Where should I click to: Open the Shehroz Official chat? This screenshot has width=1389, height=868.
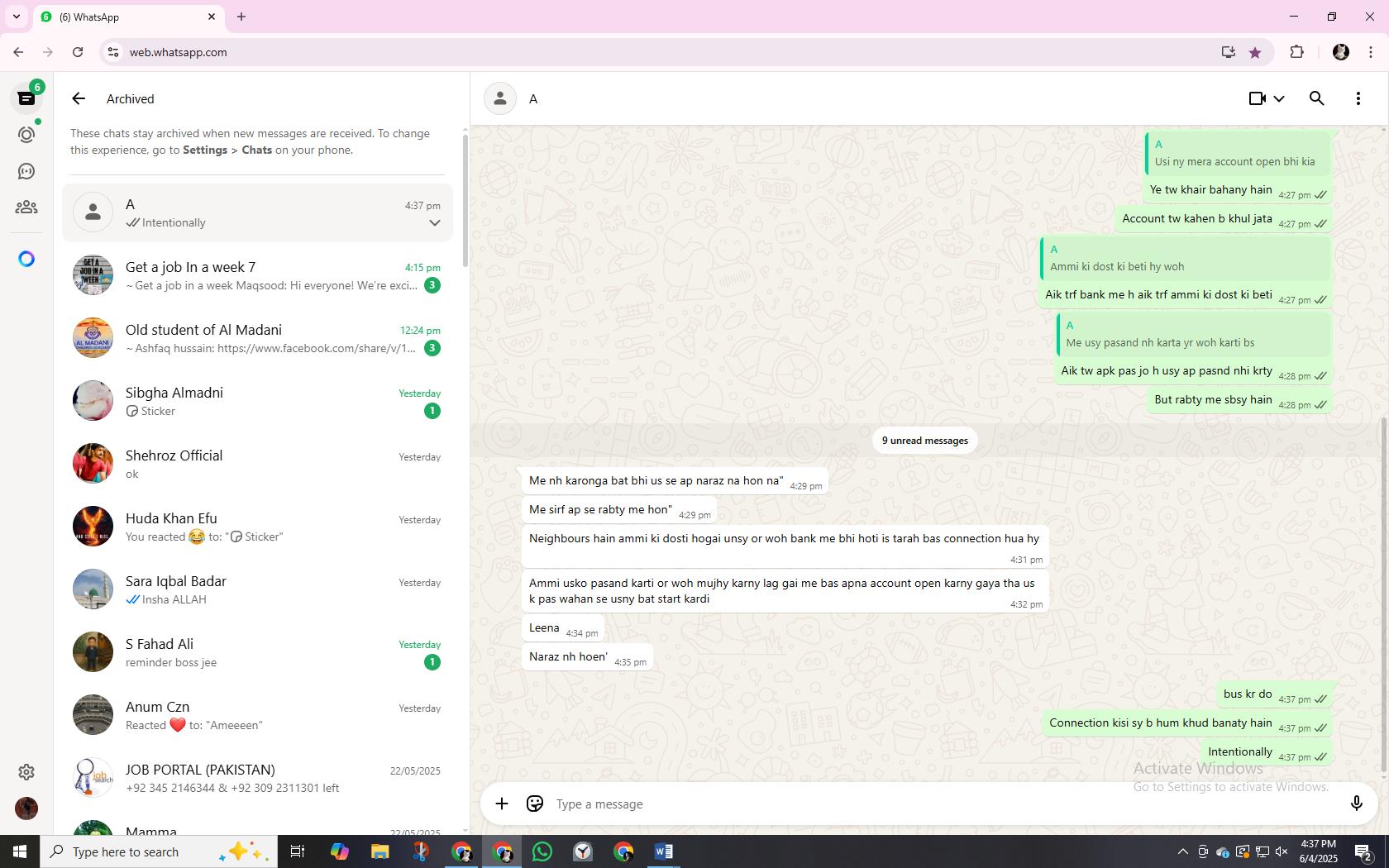click(x=257, y=464)
